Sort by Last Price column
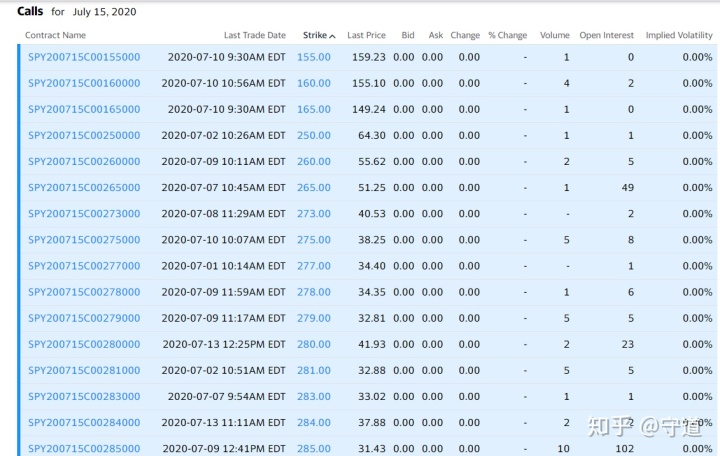The image size is (720, 456). pyautogui.click(x=366, y=35)
